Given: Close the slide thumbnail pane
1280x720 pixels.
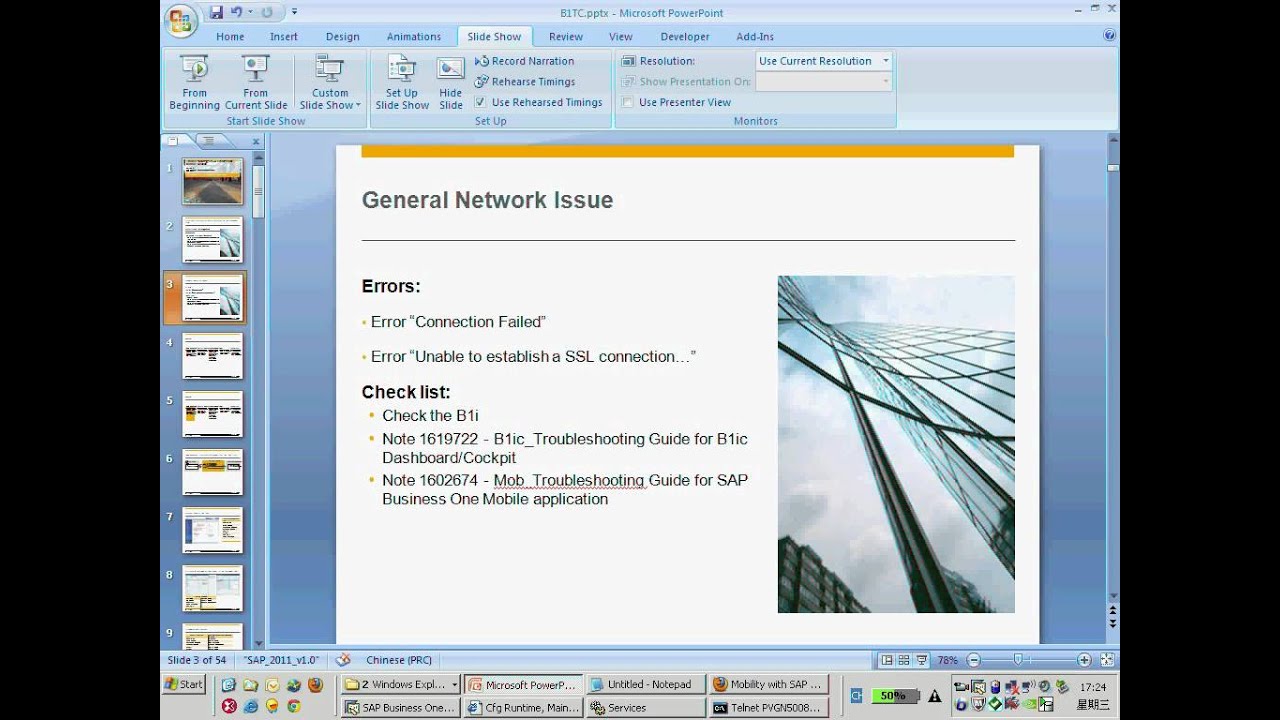Looking at the screenshot, I should 256,142.
